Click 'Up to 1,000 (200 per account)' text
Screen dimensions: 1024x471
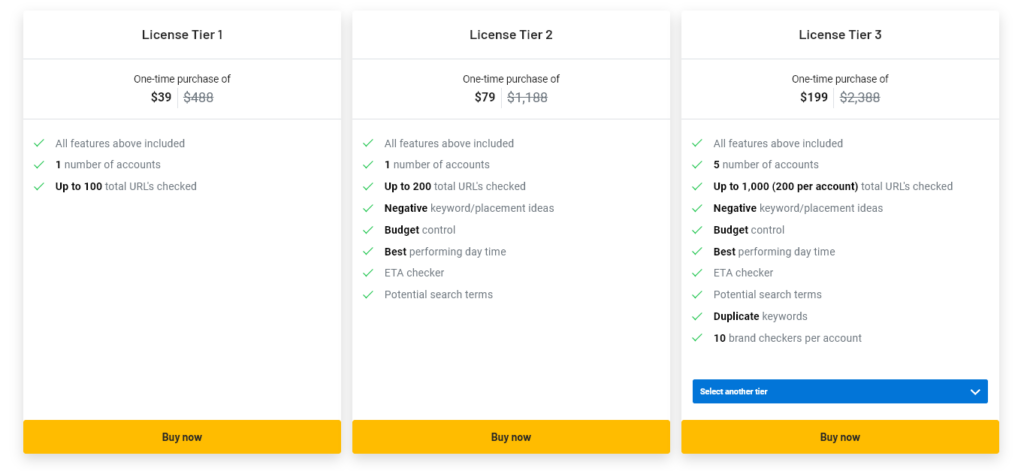pos(785,187)
